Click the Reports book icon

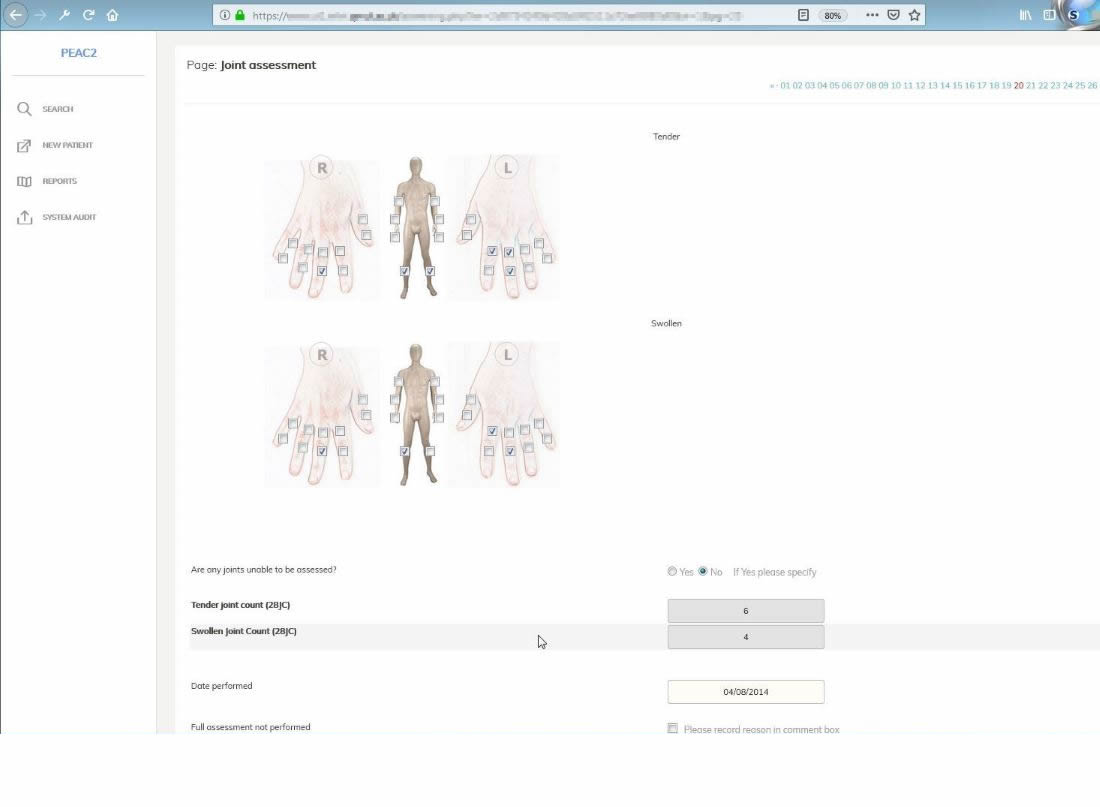[25, 182]
